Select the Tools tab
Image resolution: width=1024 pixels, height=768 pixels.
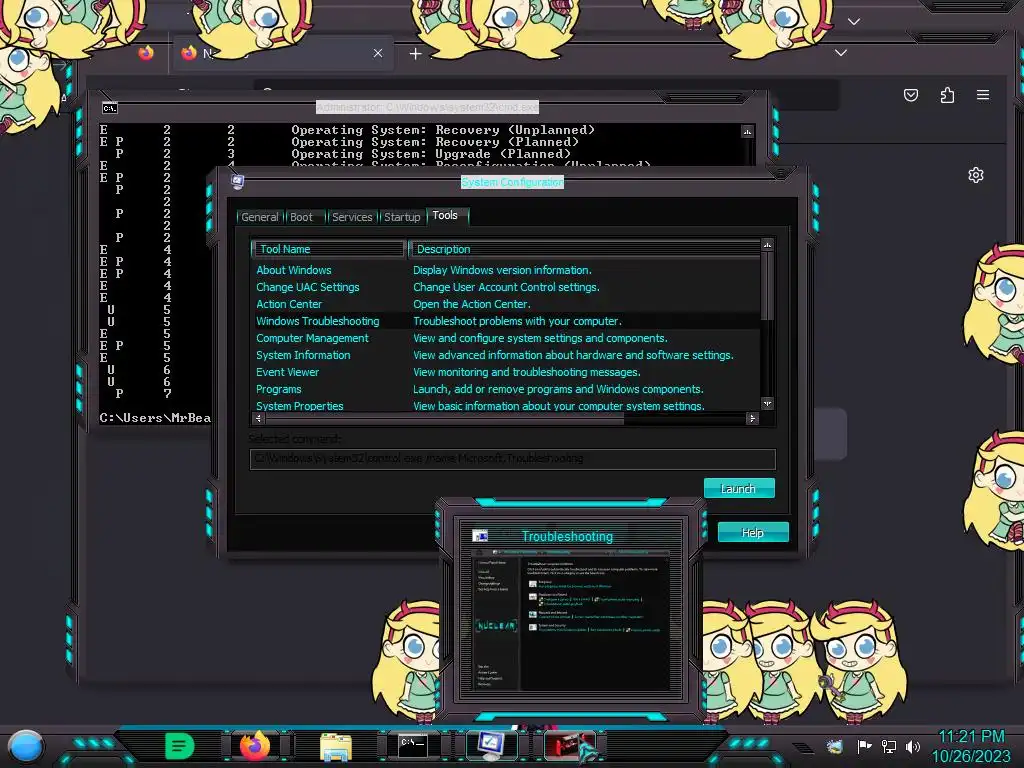tap(445, 216)
